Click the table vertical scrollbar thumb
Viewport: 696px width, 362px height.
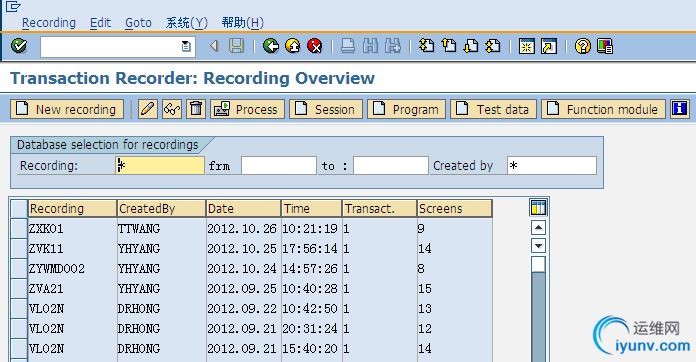[538, 264]
